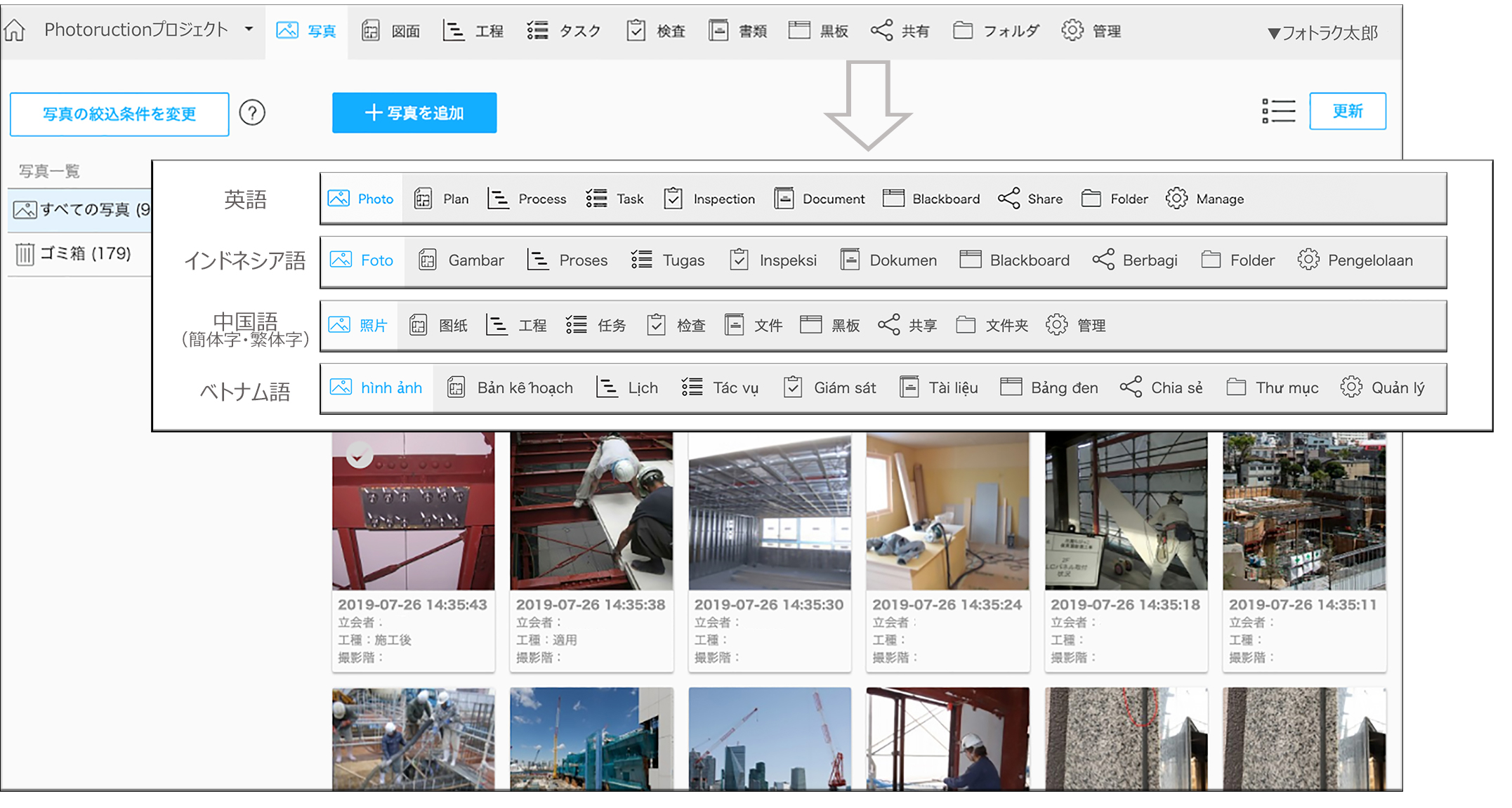Viewport: 1512px width, 808px height.
Task: Open the 検査 tab
Action: pos(656,31)
